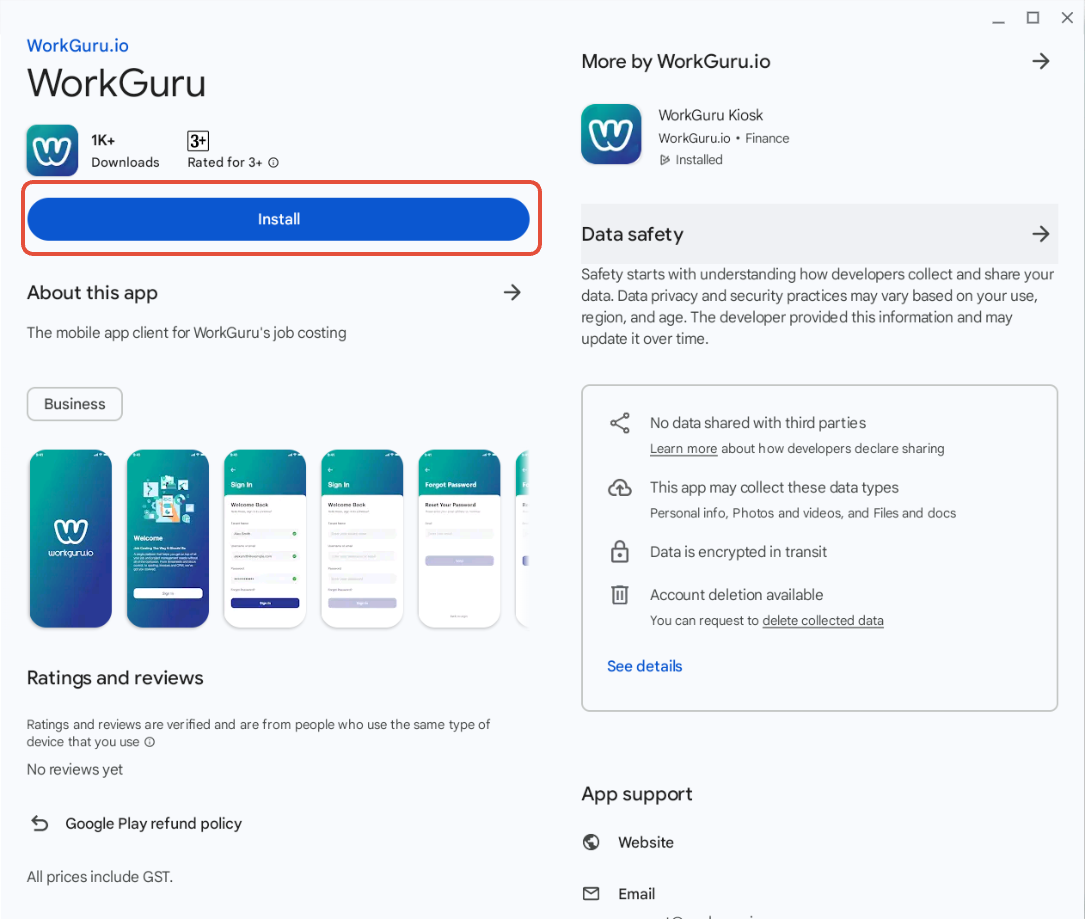The height and width of the screenshot is (919, 1085).
Task: Click the share icon for data sharing
Action: coord(619,423)
